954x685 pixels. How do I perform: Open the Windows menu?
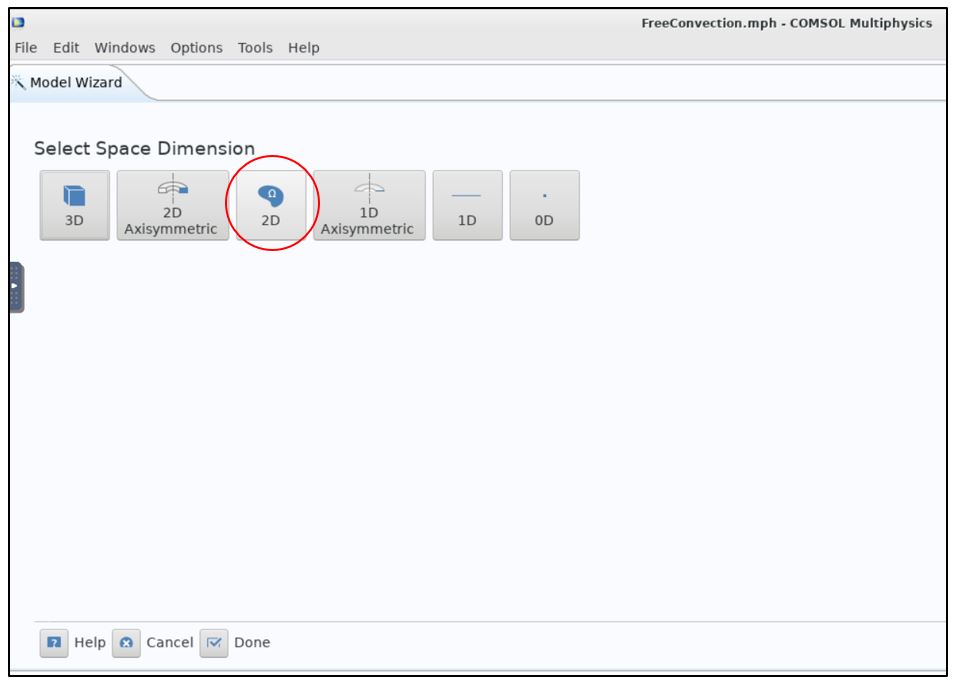pos(125,47)
